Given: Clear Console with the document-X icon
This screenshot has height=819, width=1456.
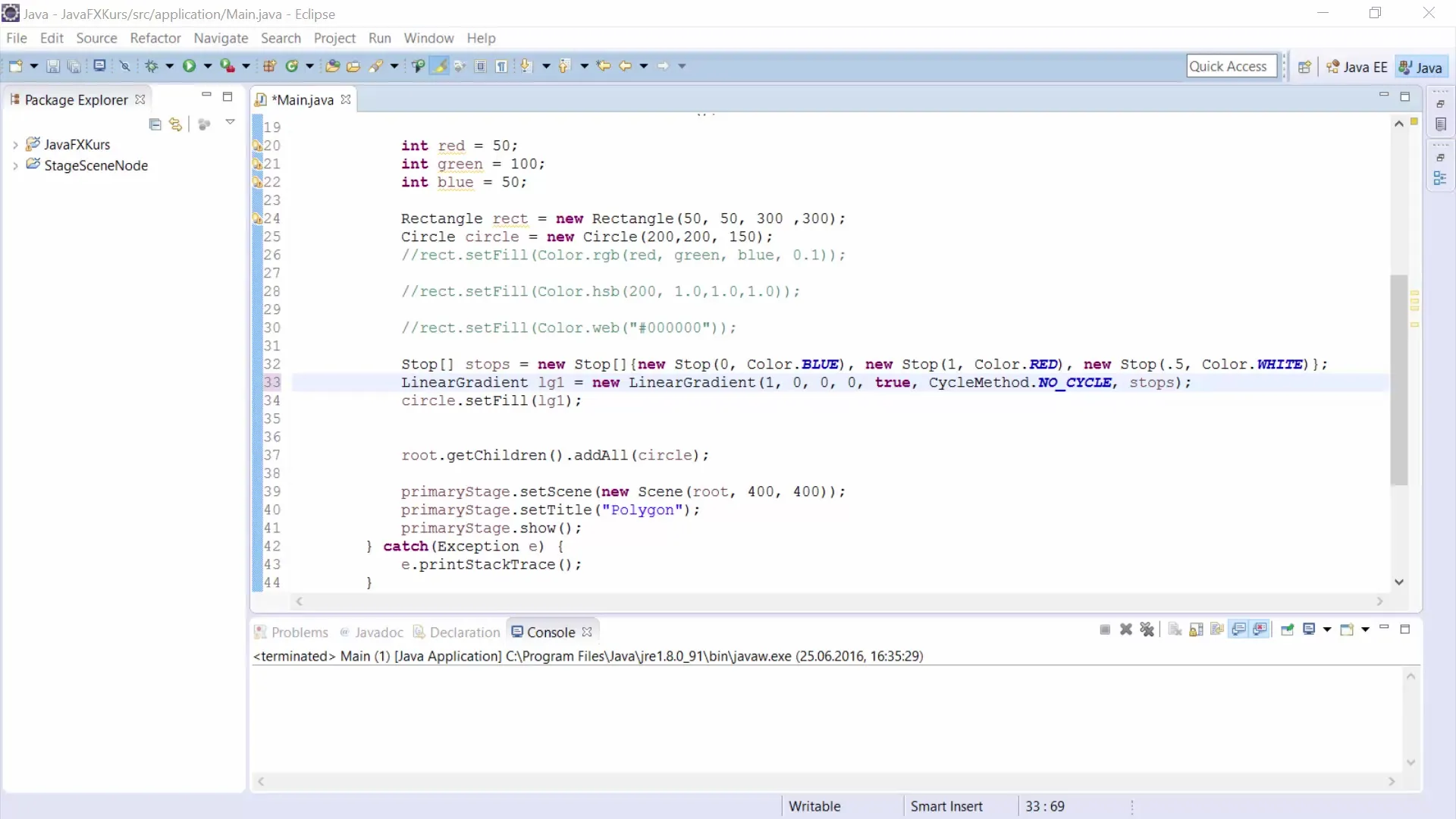Looking at the screenshot, I should [x=1175, y=630].
